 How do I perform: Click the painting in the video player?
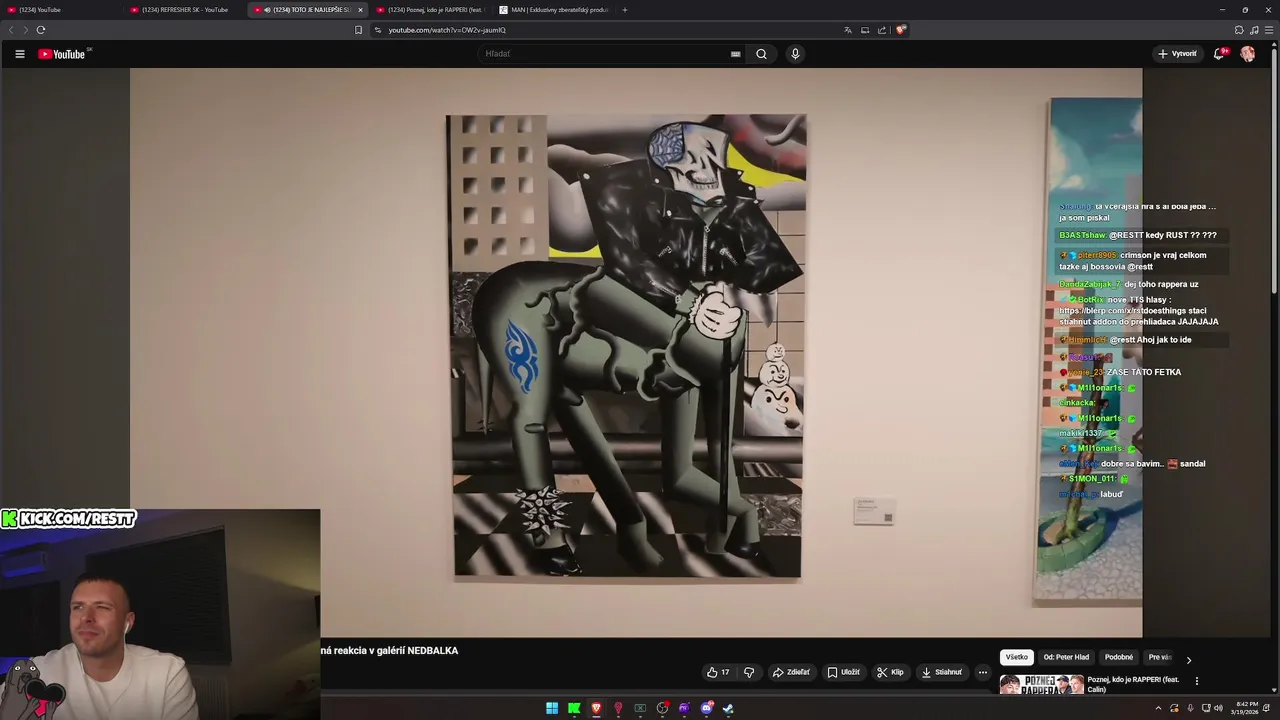tap(626, 346)
